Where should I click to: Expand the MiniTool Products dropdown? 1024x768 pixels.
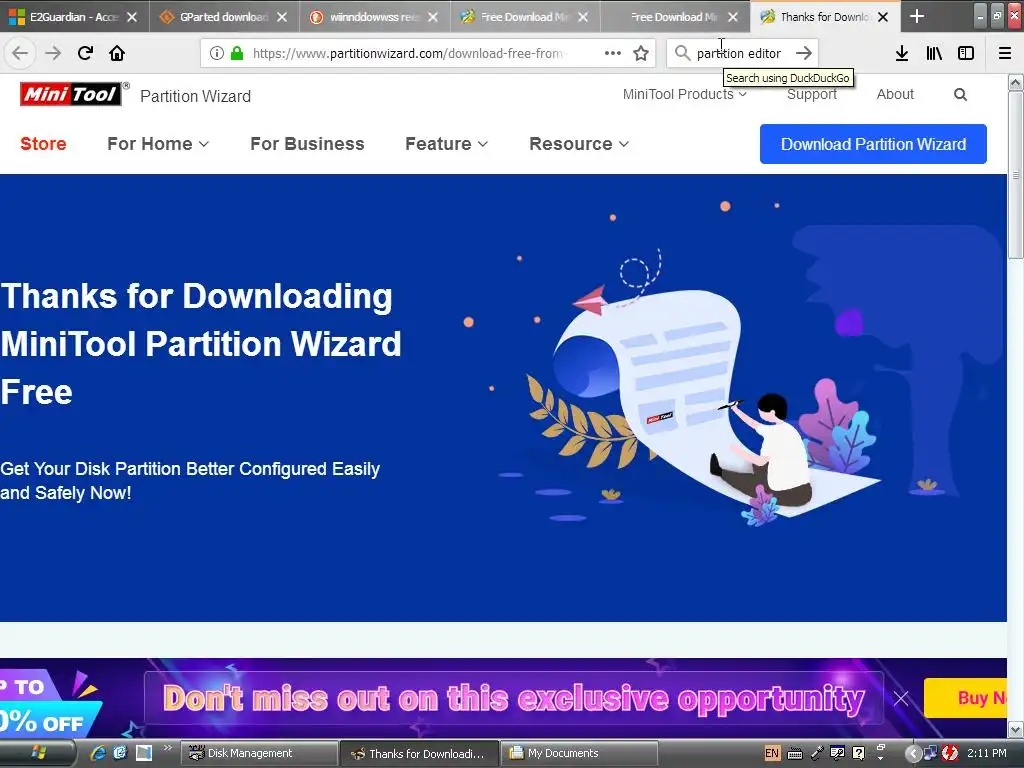tap(684, 95)
